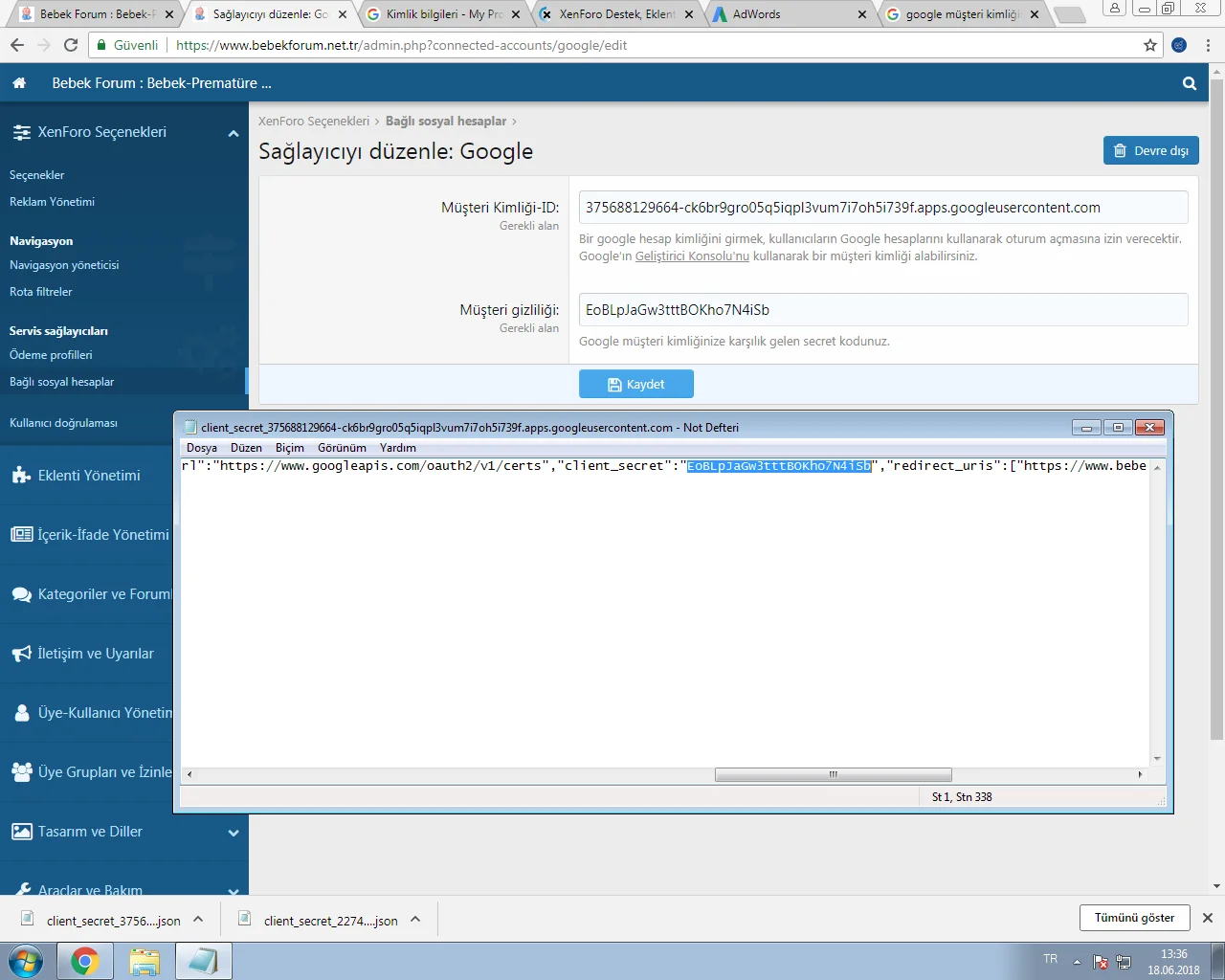Open Biçim menu in Notepad

point(289,448)
